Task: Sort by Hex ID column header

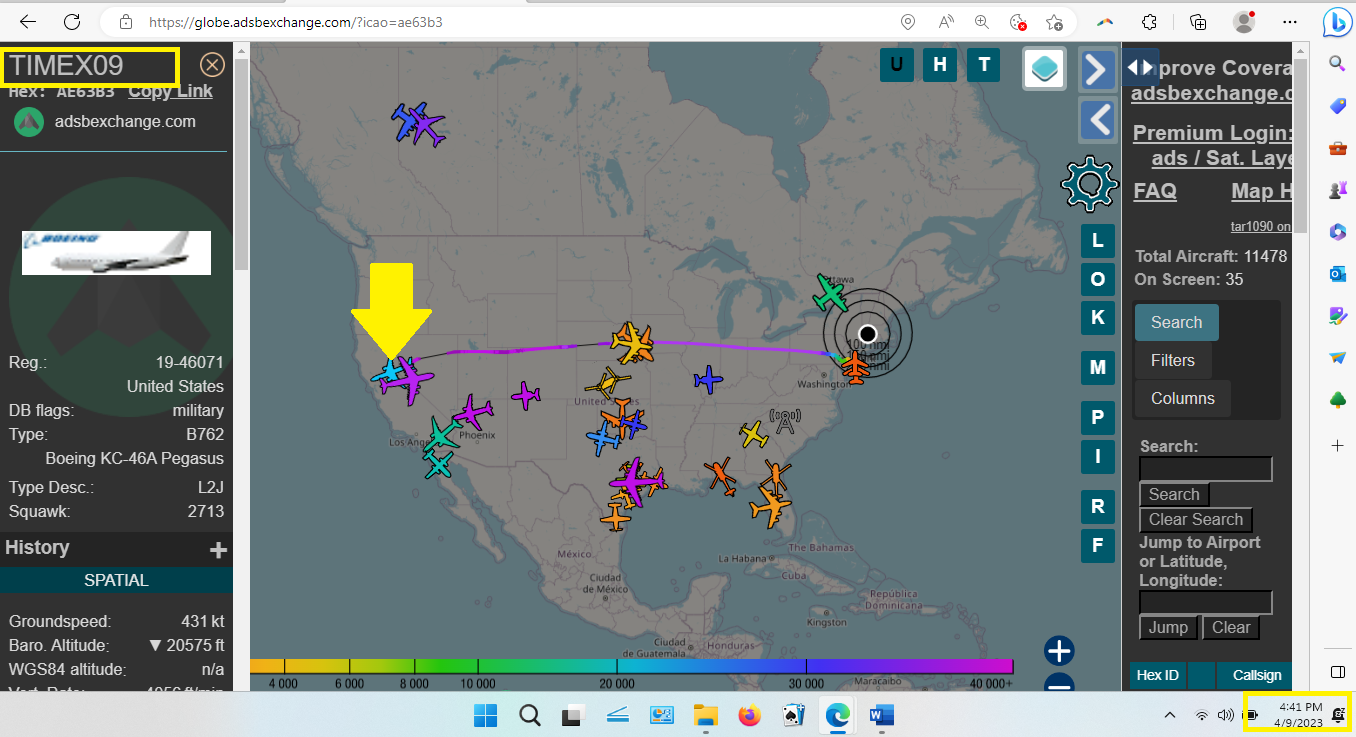Action: (x=1156, y=675)
